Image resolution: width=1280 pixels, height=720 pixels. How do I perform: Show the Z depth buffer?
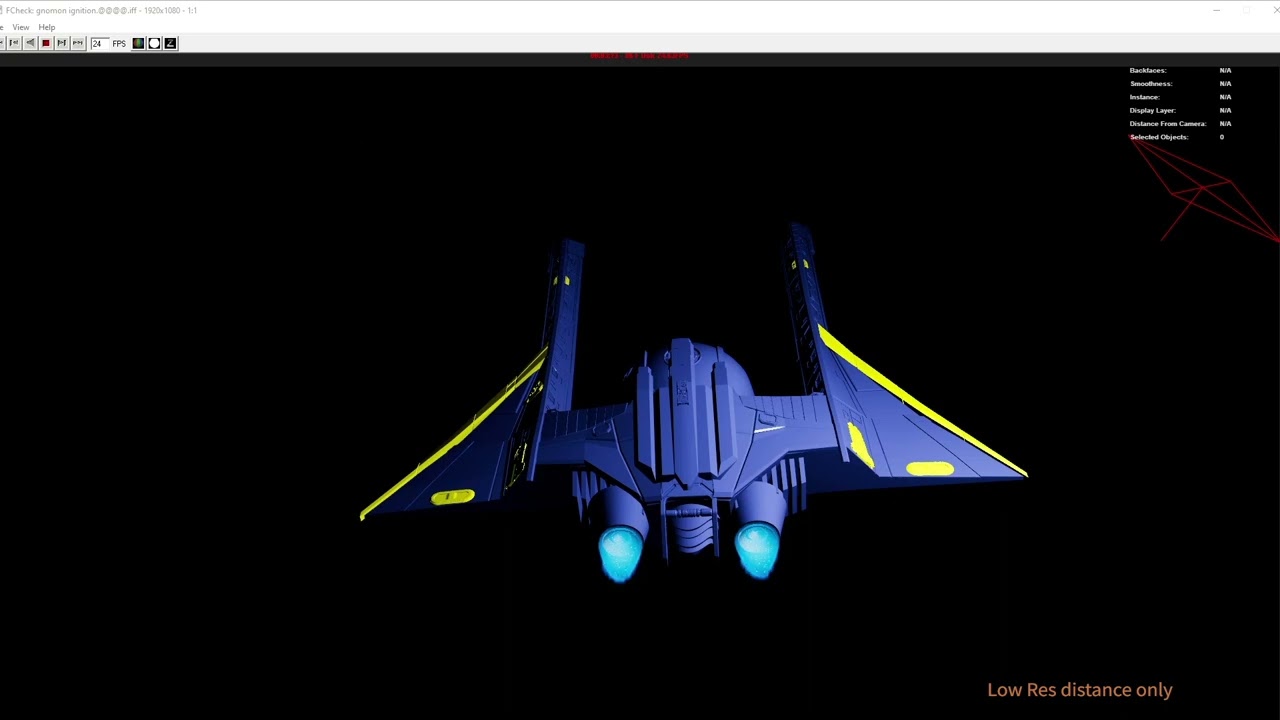tap(170, 43)
